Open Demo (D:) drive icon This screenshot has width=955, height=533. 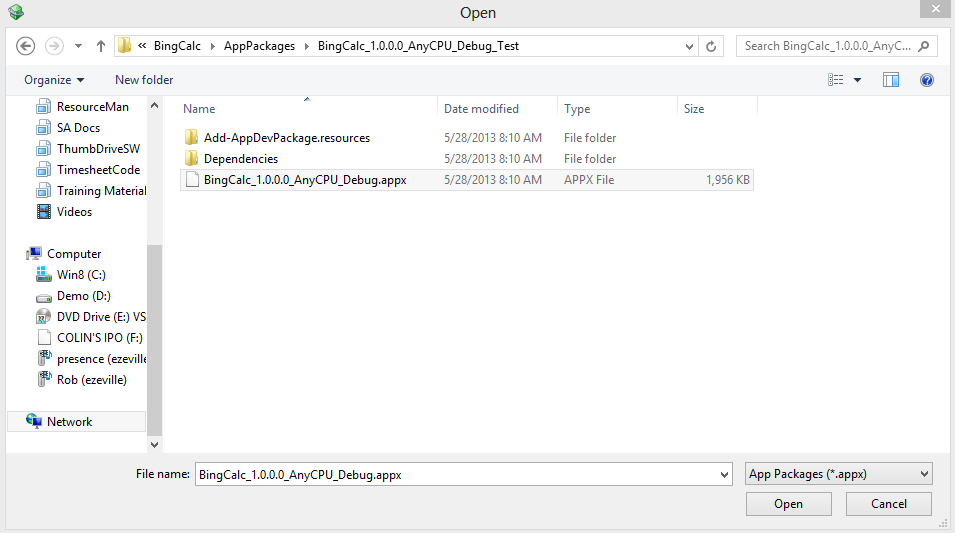(43, 297)
